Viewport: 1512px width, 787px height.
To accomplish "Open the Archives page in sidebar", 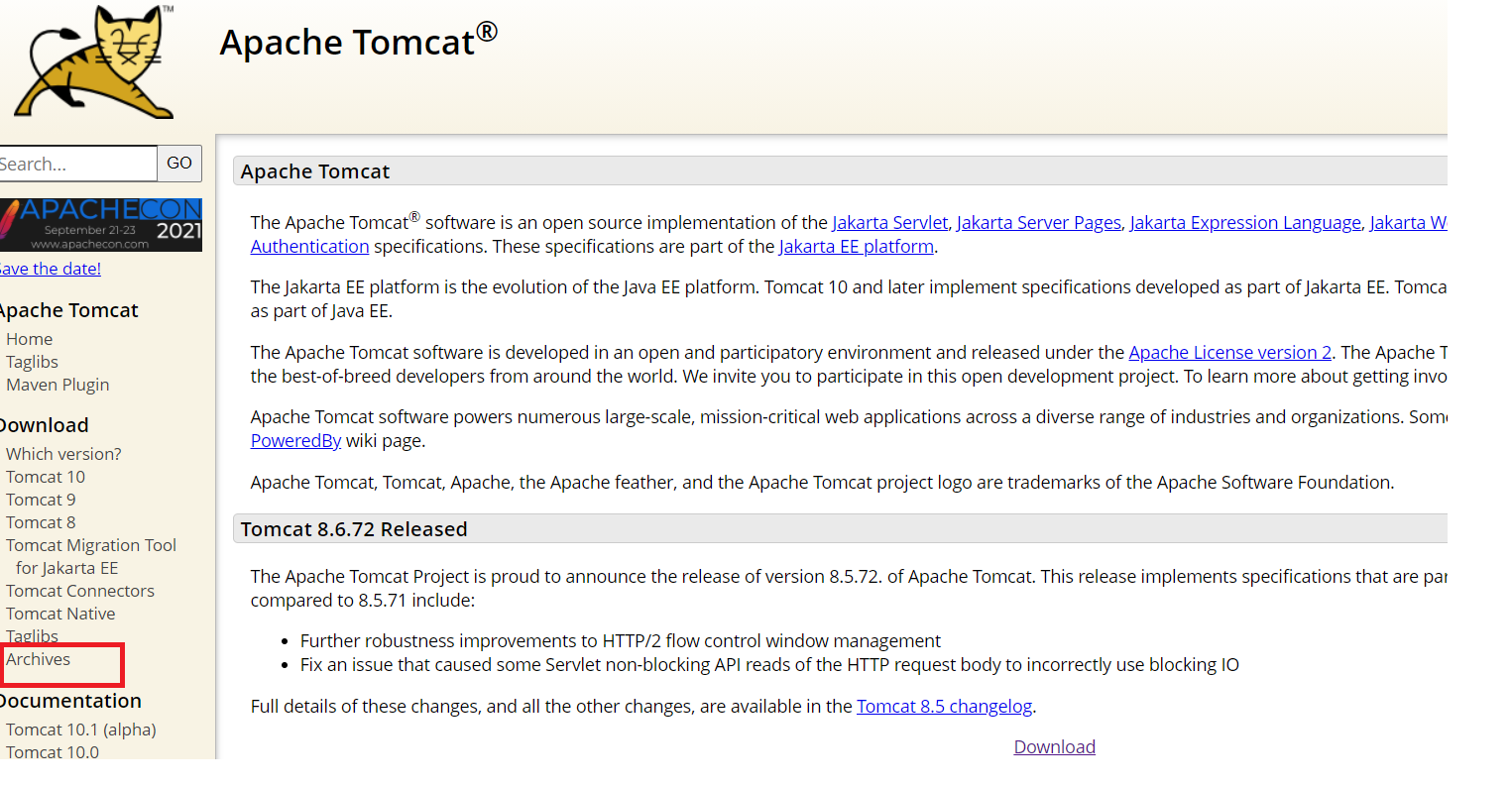I will click(x=38, y=658).
